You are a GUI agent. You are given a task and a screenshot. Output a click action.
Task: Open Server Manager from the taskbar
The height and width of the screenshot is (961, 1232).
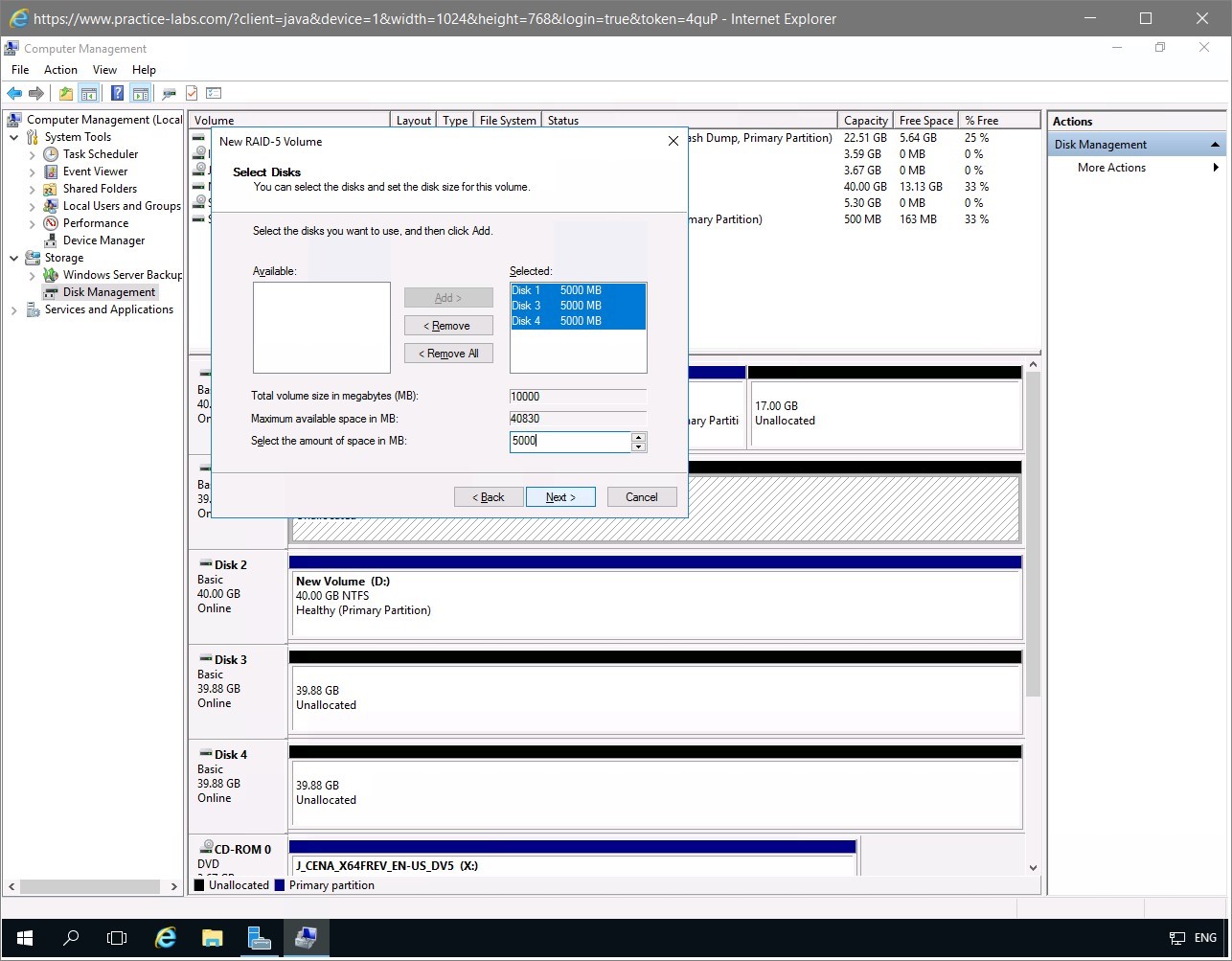260,938
